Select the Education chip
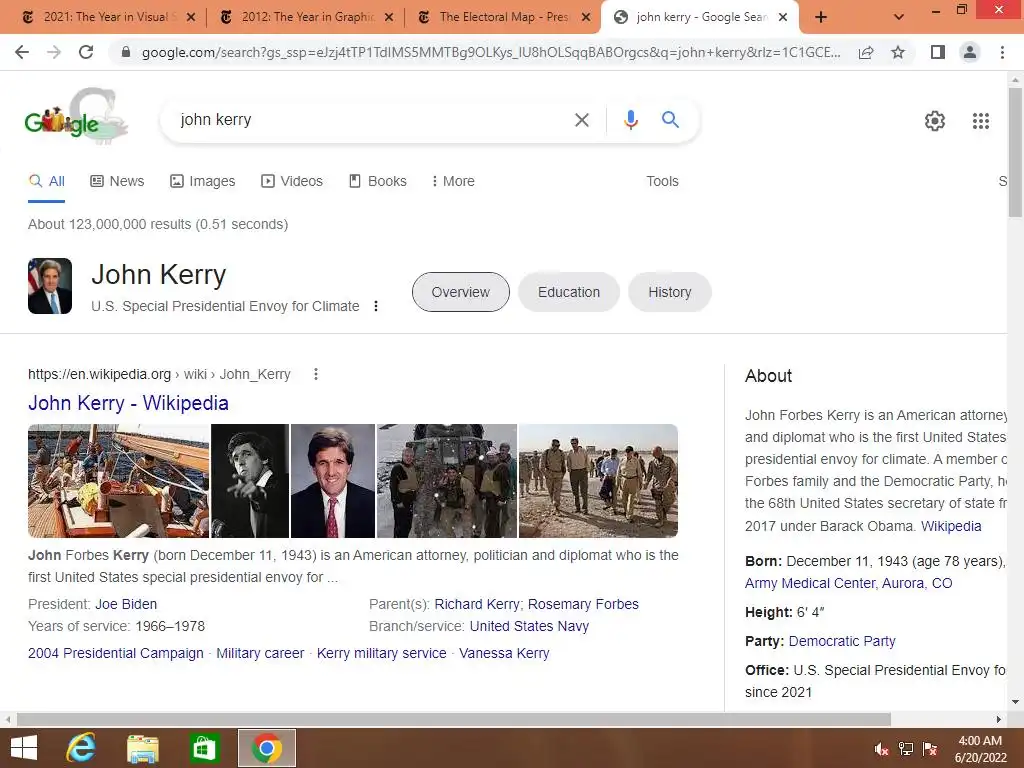The image size is (1024, 768). pyautogui.click(x=569, y=292)
